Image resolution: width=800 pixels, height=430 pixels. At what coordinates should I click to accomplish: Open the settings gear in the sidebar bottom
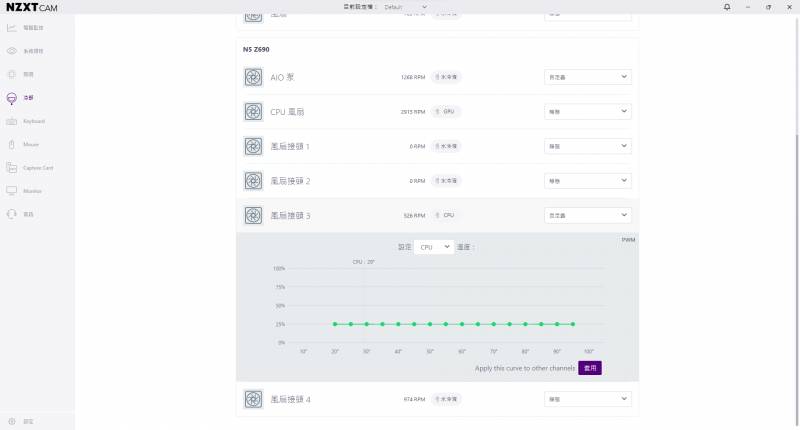(11, 421)
